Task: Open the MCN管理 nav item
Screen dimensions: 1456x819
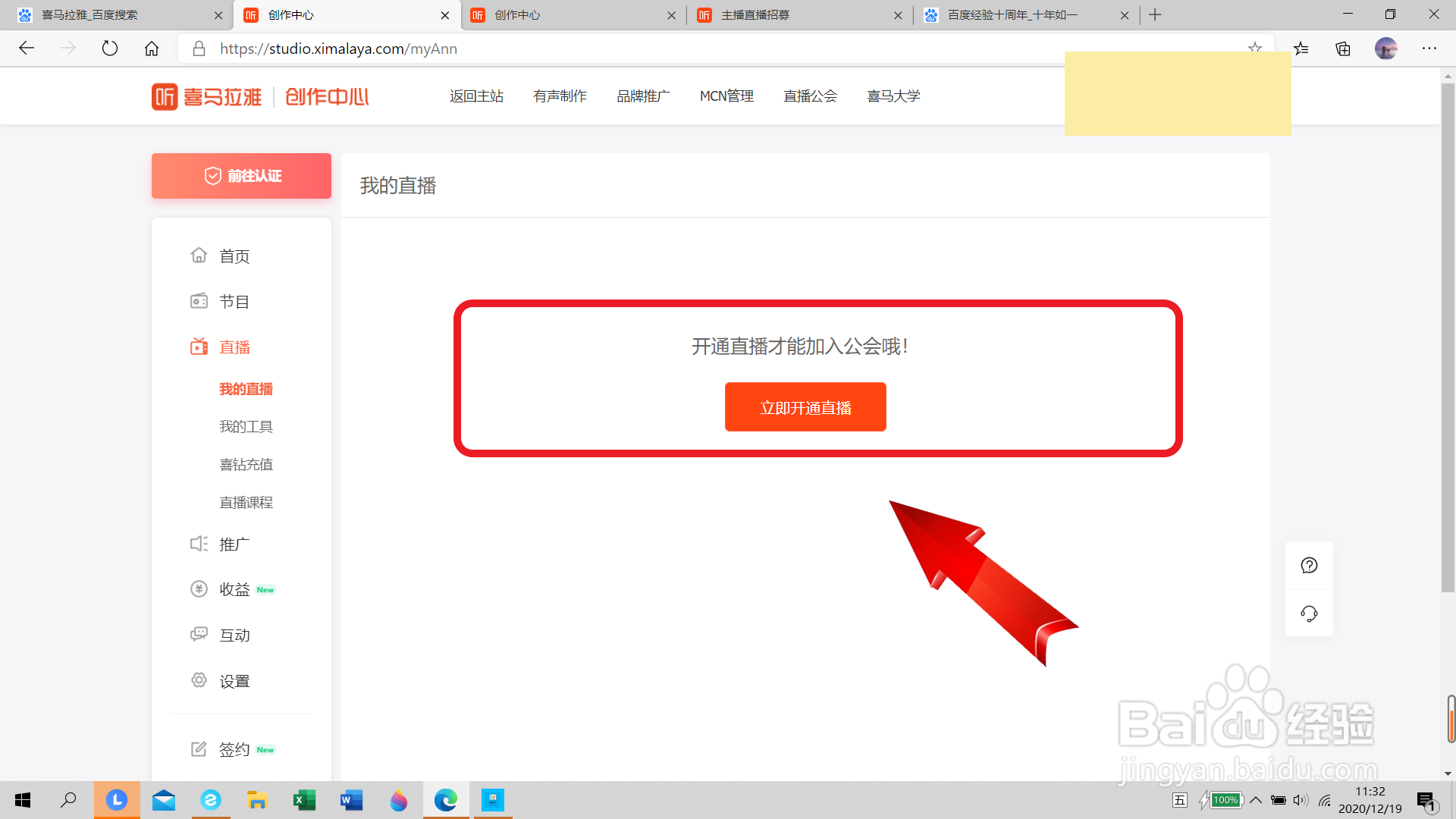Action: (x=726, y=96)
